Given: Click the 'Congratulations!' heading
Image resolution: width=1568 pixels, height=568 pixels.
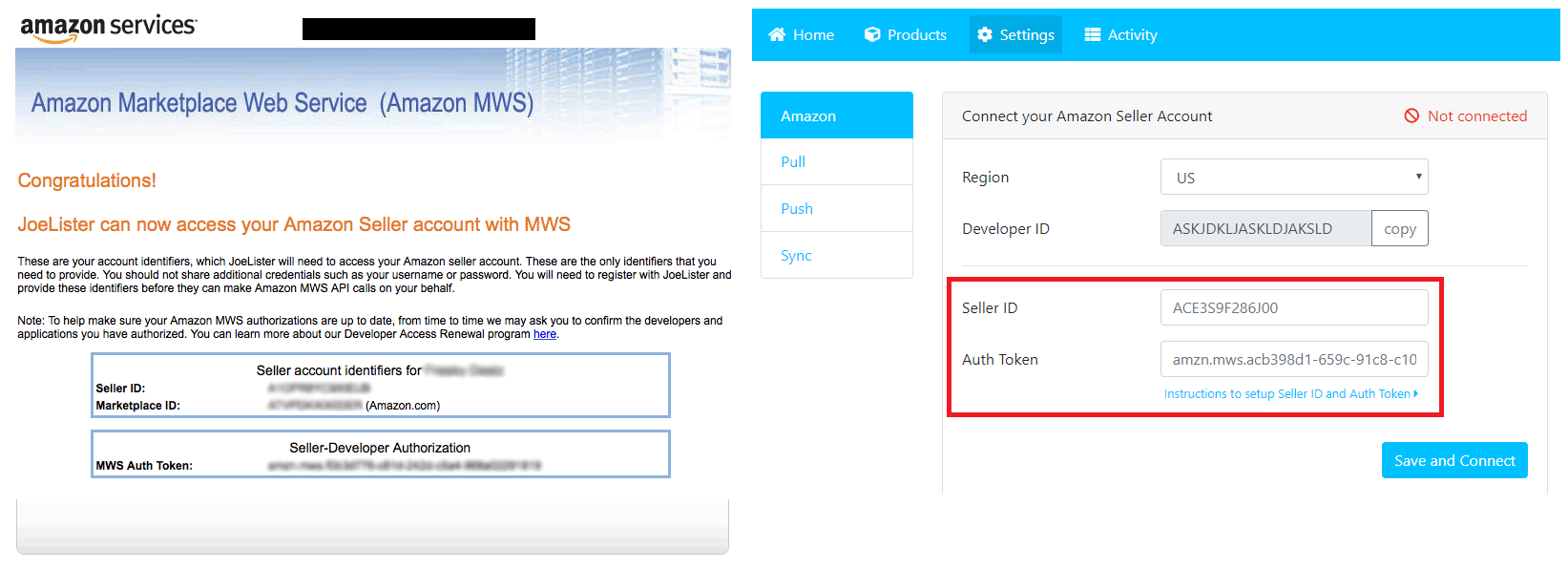Looking at the screenshot, I should click(x=87, y=180).
